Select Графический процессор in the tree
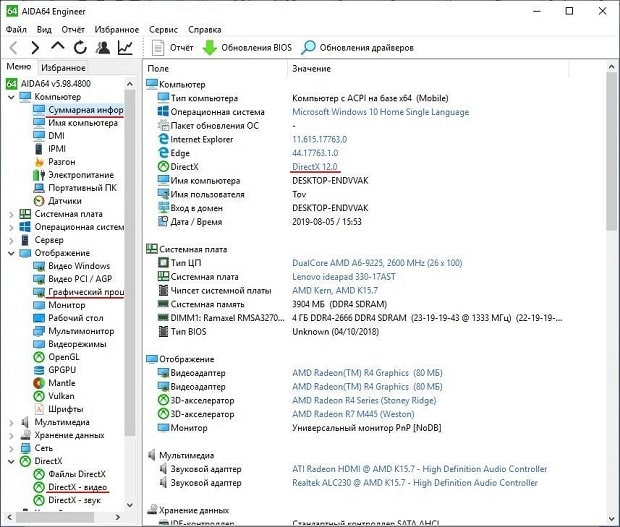The image size is (620, 527). click(85, 292)
